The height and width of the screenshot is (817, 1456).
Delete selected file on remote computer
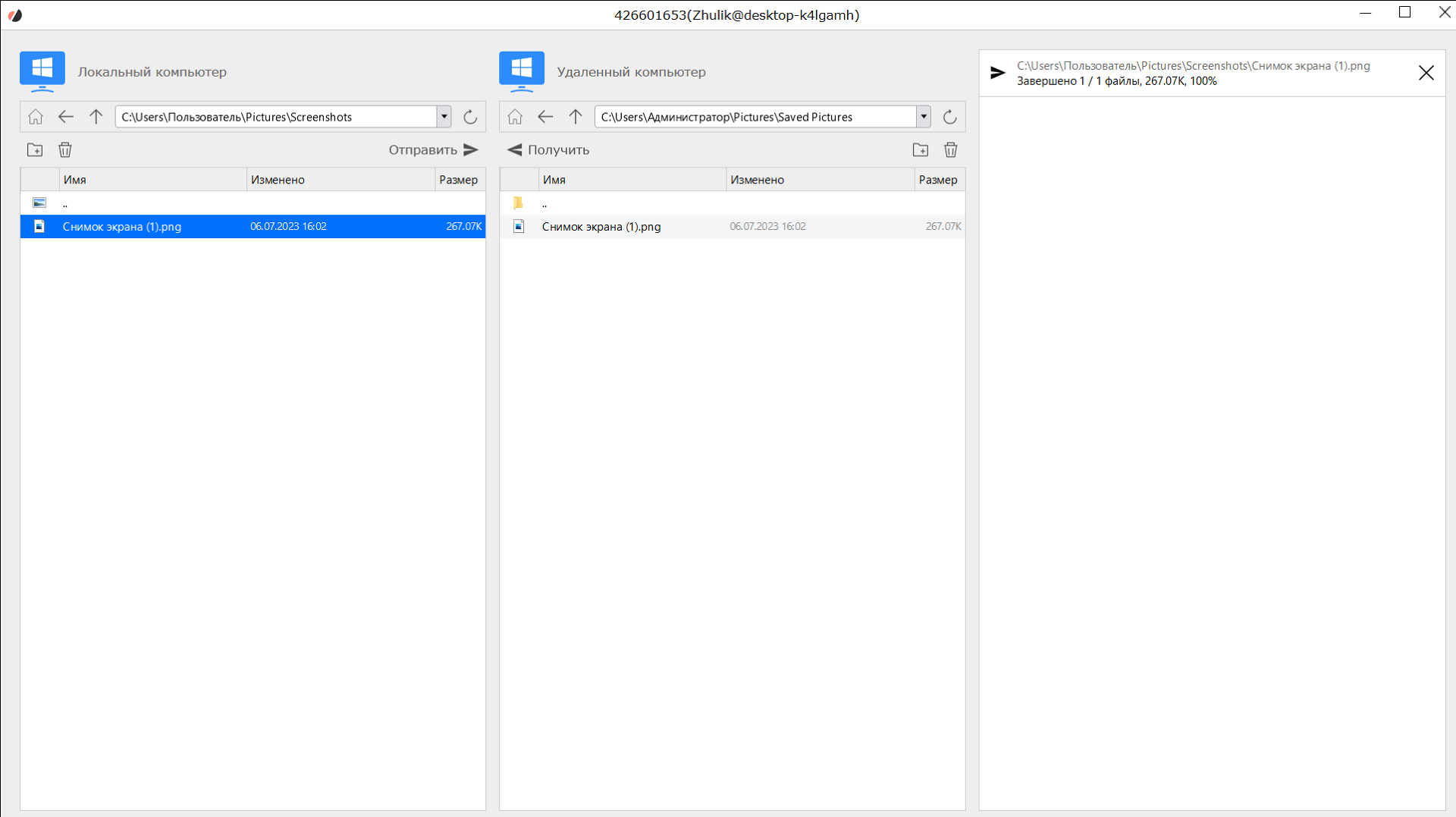[x=951, y=150]
